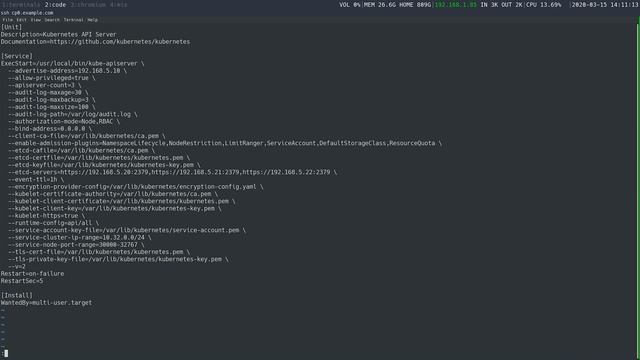Click the --etcd-servers line
640x360 pixels.
point(172,172)
